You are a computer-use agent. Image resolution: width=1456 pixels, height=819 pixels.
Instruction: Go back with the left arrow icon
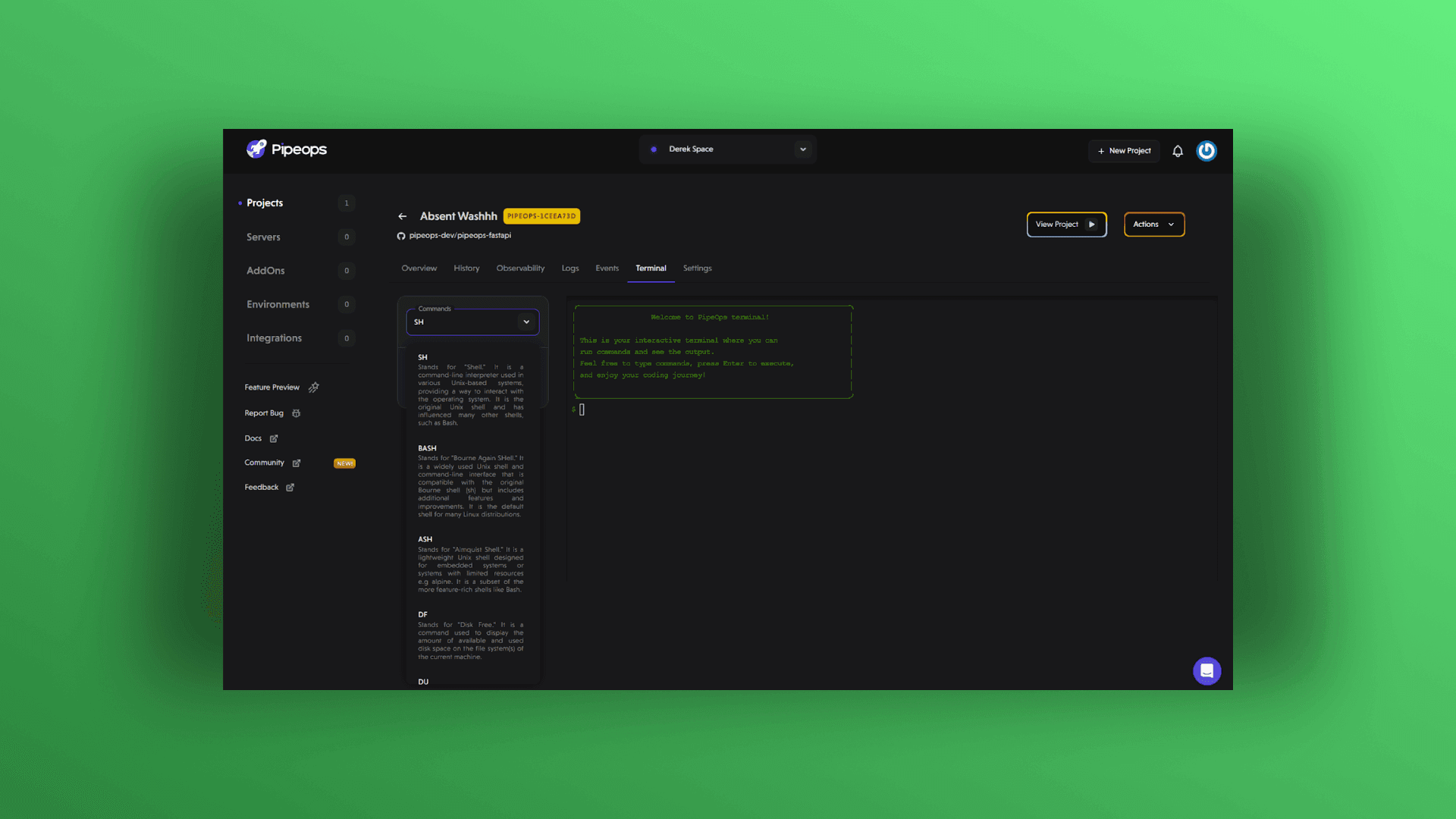click(x=403, y=217)
